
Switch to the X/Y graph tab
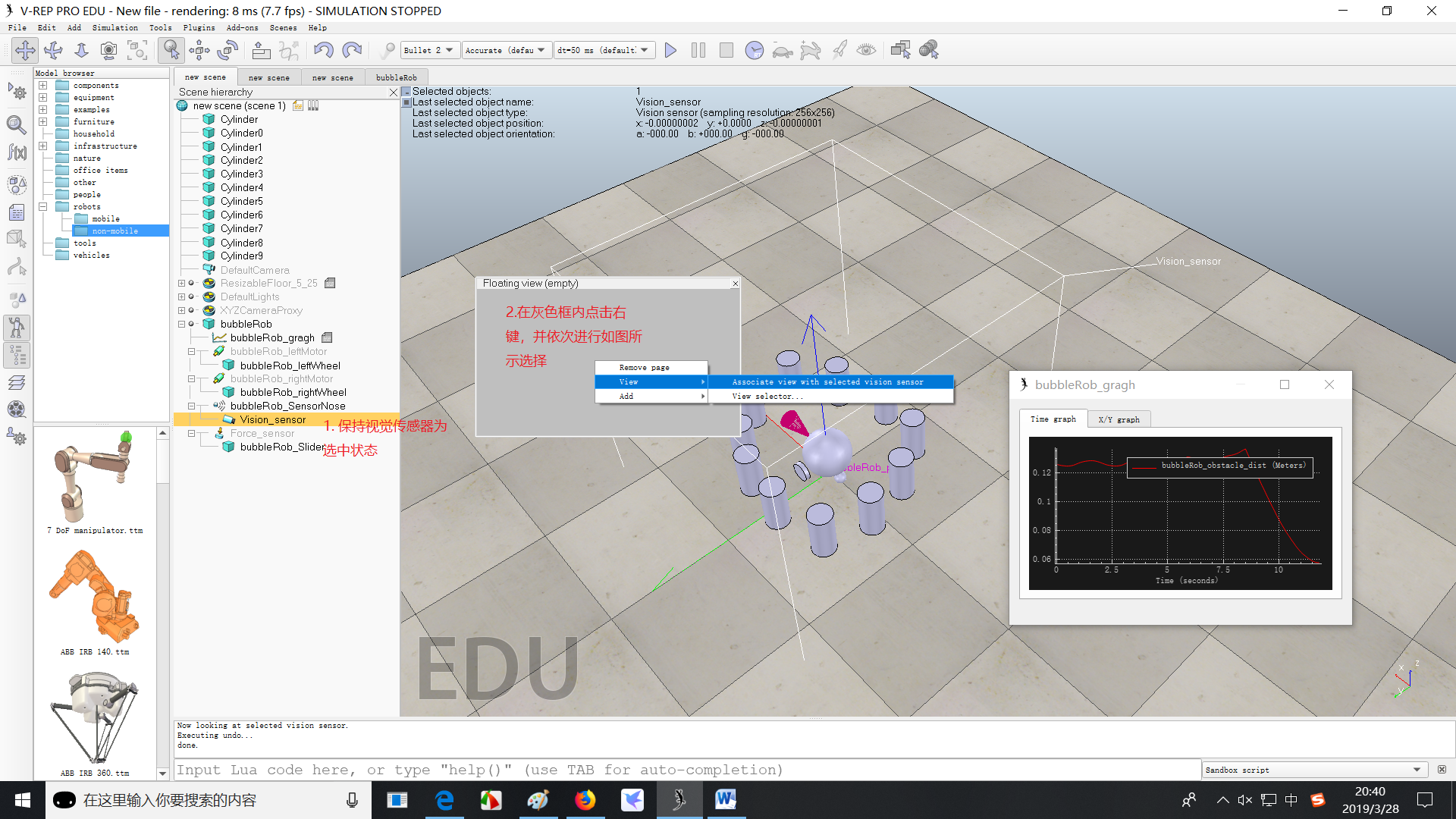tap(1119, 419)
